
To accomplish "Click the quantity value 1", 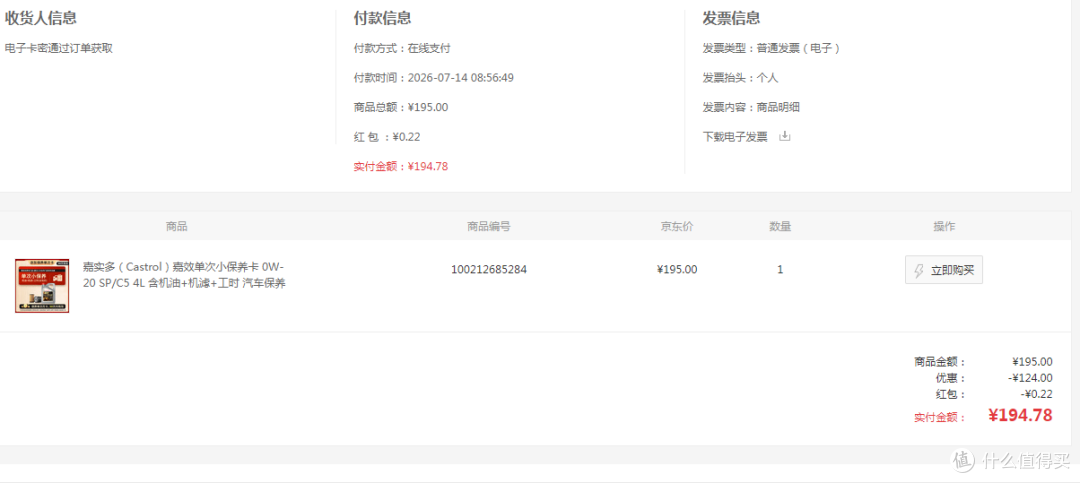I will coord(780,269).
